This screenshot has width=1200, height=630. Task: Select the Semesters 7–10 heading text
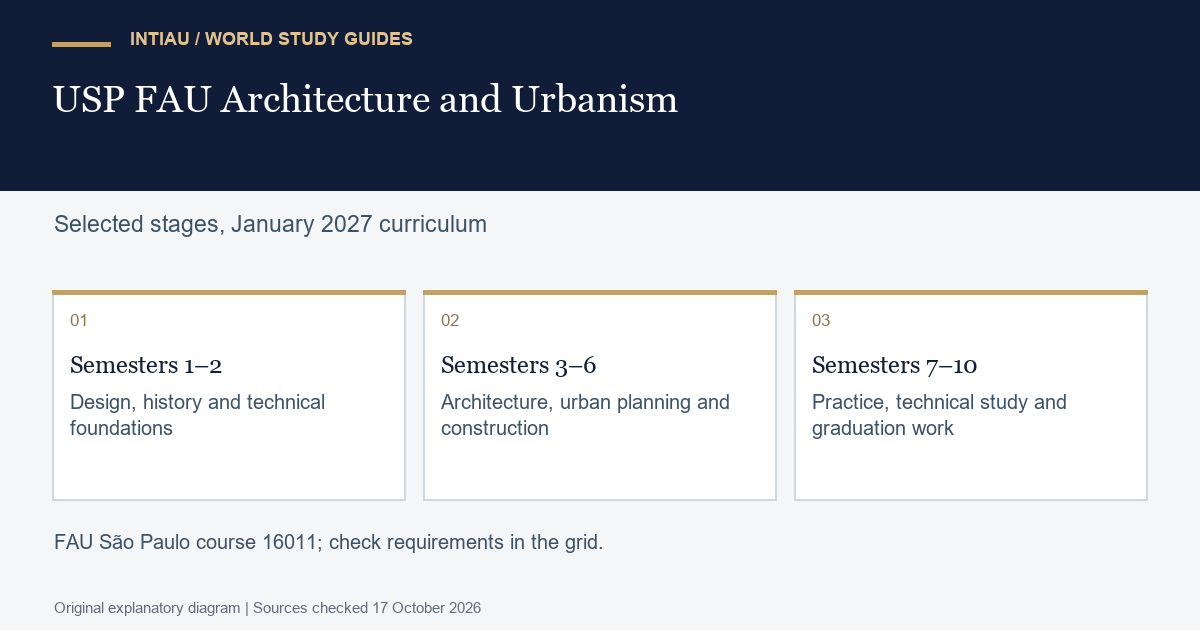[894, 365]
